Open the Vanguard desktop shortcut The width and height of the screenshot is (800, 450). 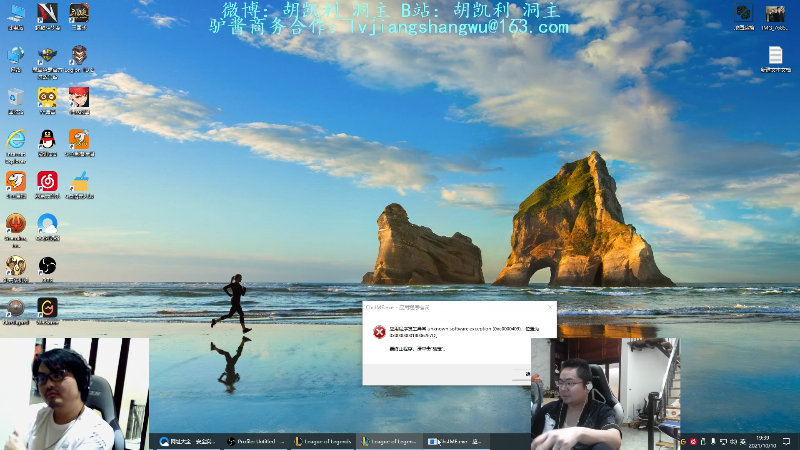(x=16, y=311)
